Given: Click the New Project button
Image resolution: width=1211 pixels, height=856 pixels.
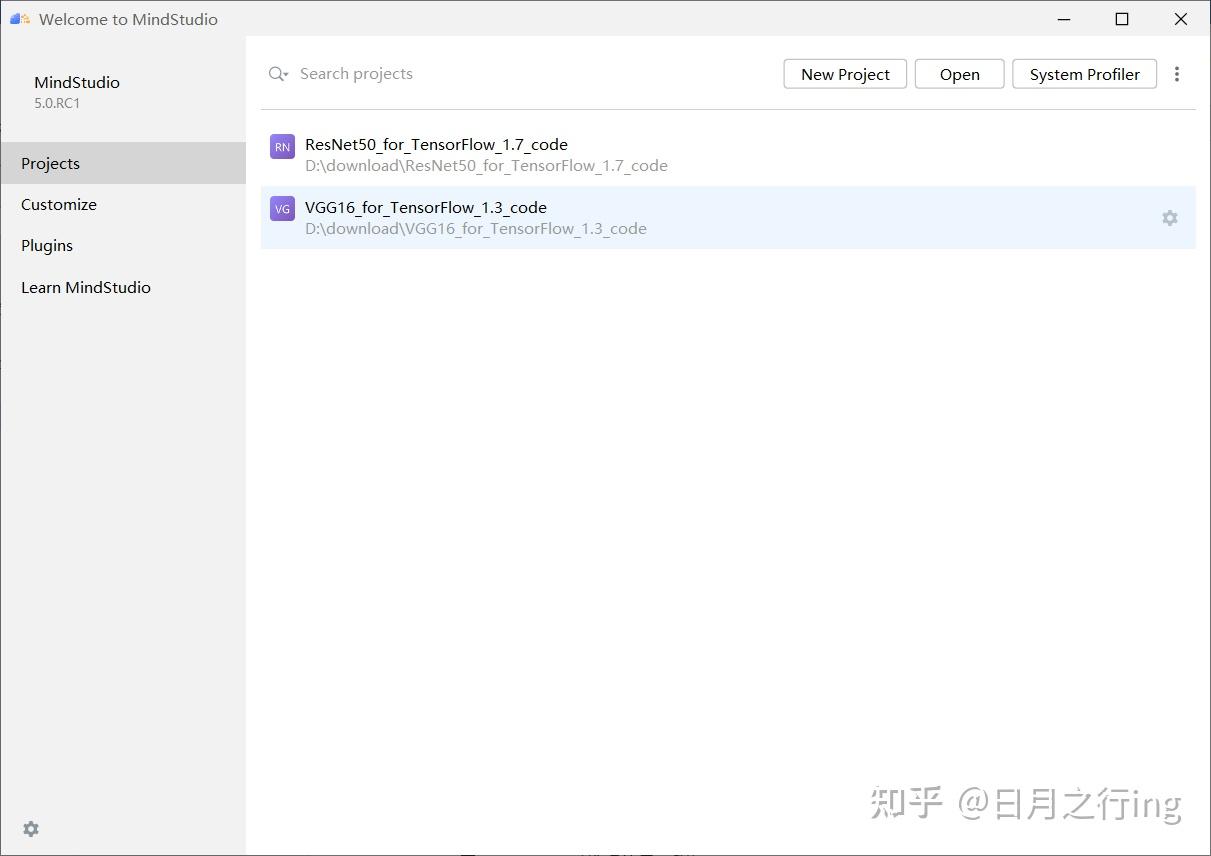Looking at the screenshot, I should [844, 73].
